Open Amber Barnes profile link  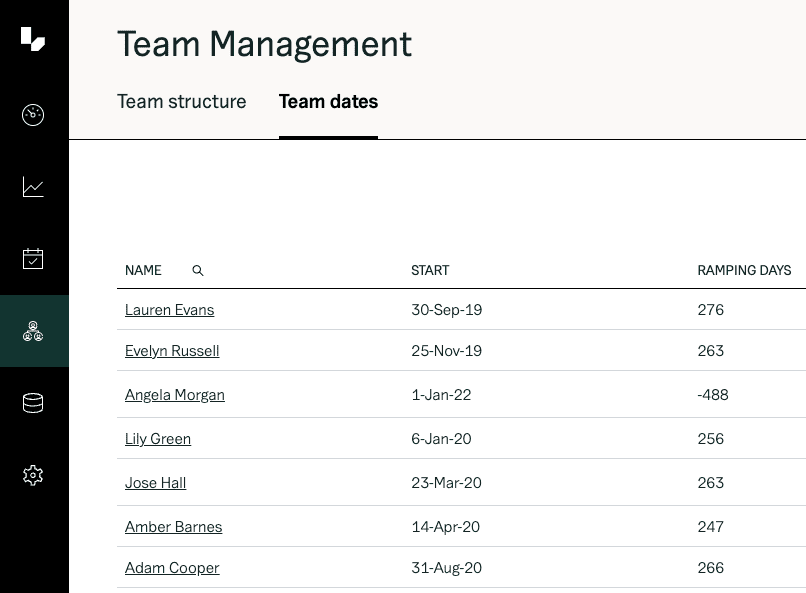173,527
